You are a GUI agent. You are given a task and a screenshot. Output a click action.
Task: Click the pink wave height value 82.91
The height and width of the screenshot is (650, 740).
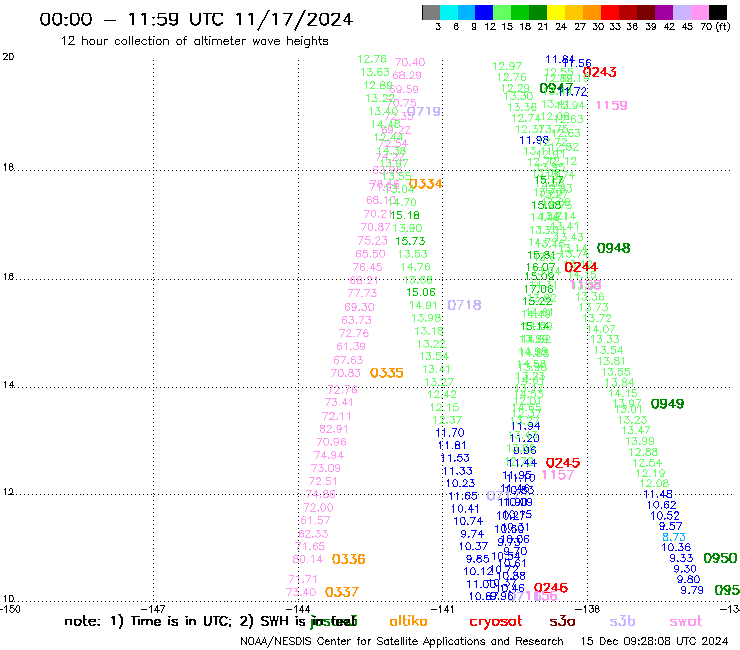[334, 429]
